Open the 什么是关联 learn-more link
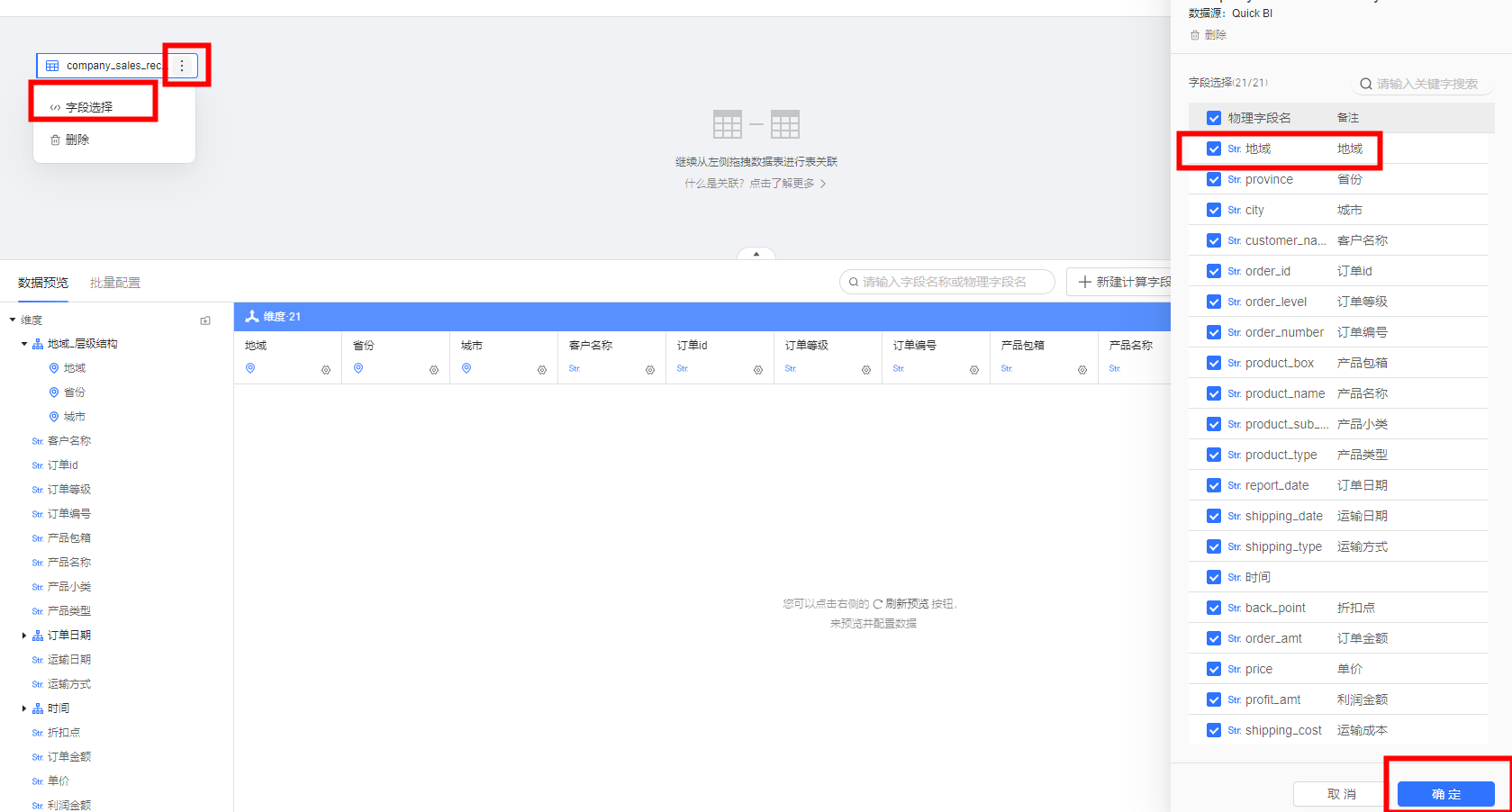 coord(755,184)
